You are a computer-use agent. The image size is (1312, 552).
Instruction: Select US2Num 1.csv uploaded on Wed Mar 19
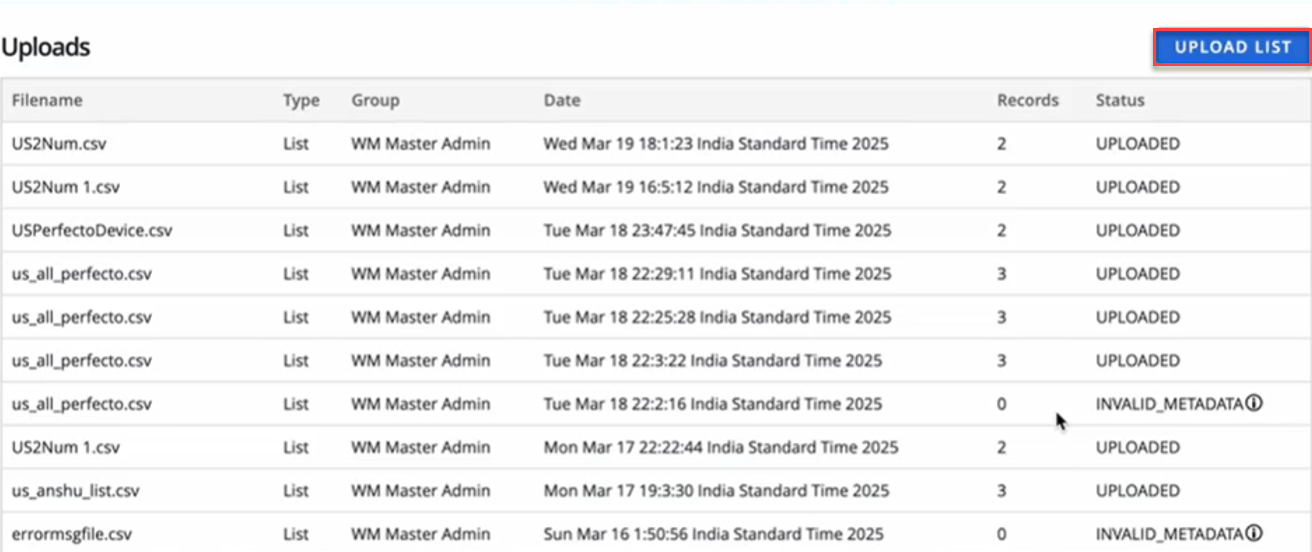[x=66, y=187]
